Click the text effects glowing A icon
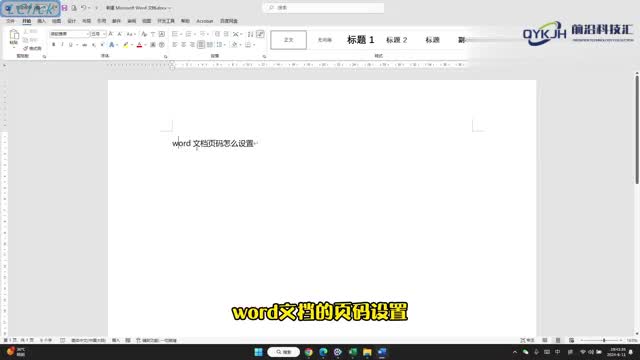Image resolution: width=640 pixels, height=360 pixels. [x=111, y=45]
